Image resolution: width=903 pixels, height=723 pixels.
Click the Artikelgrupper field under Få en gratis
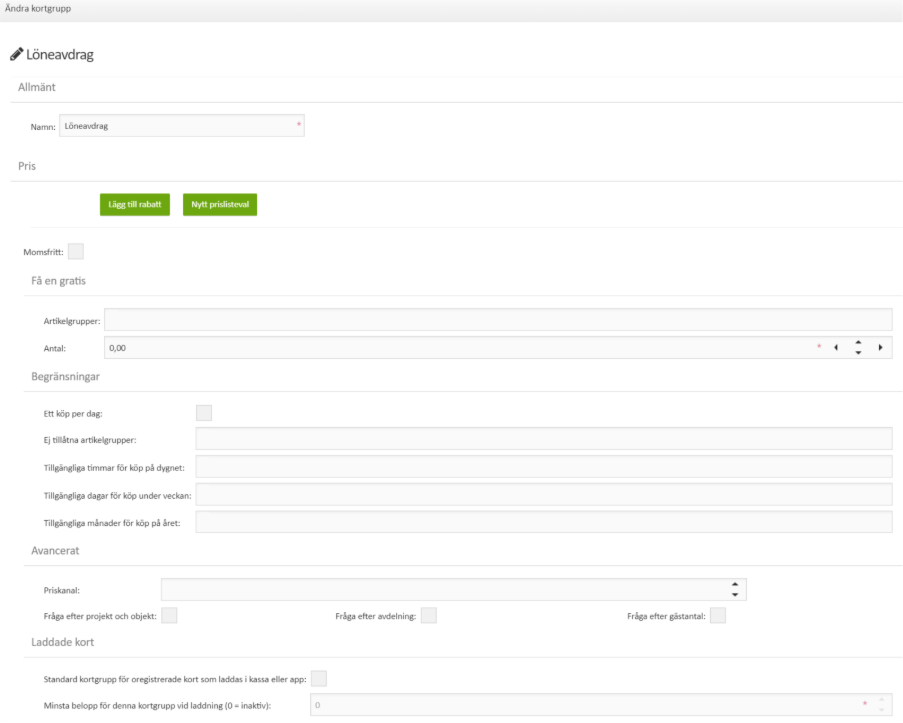[500, 318]
